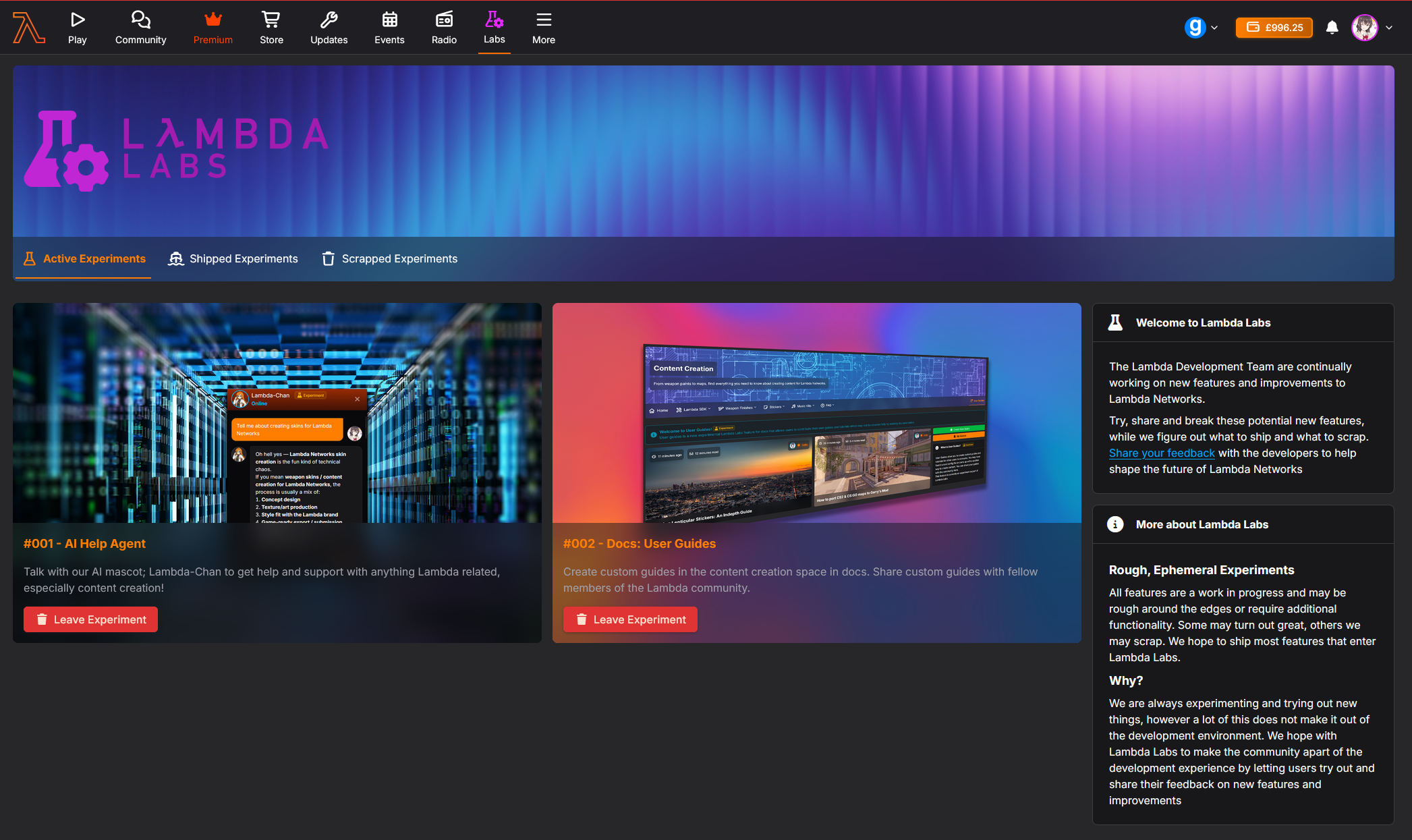This screenshot has width=1412, height=840.
Task: Open the Play section
Action: click(x=78, y=28)
